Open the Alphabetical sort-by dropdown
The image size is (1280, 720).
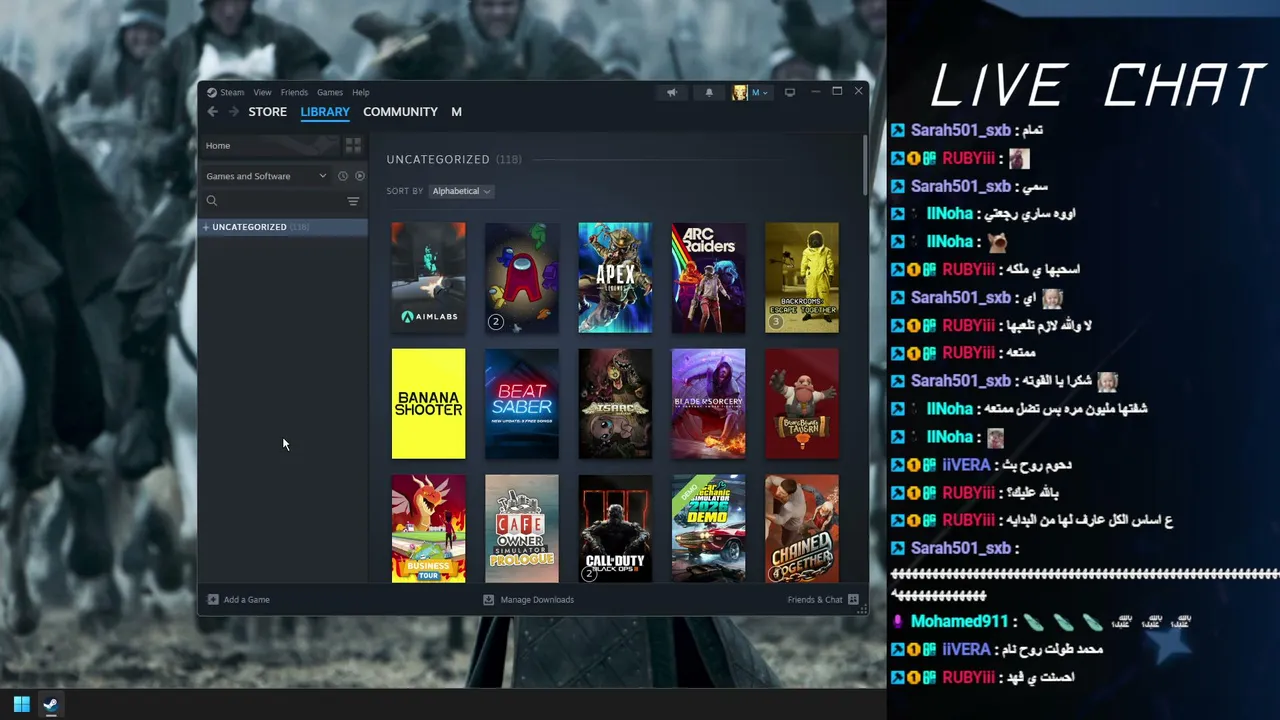pyautogui.click(x=461, y=191)
